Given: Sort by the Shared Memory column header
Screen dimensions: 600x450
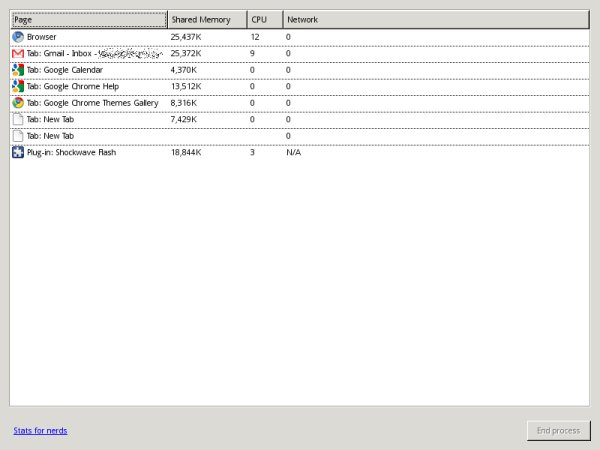Looking at the screenshot, I should pyautogui.click(x=207, y=20).
